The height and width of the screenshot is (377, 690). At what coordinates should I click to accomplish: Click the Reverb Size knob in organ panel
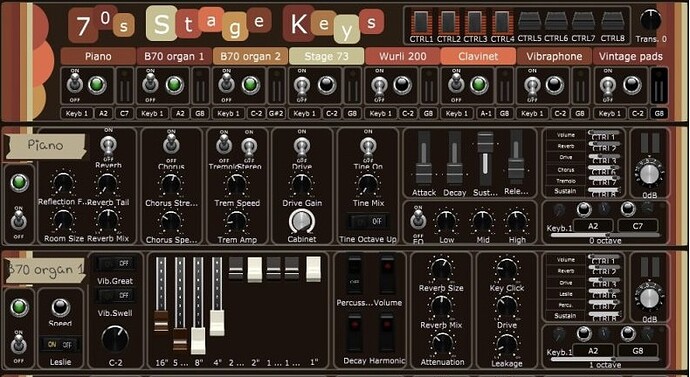tap(441, 269)
